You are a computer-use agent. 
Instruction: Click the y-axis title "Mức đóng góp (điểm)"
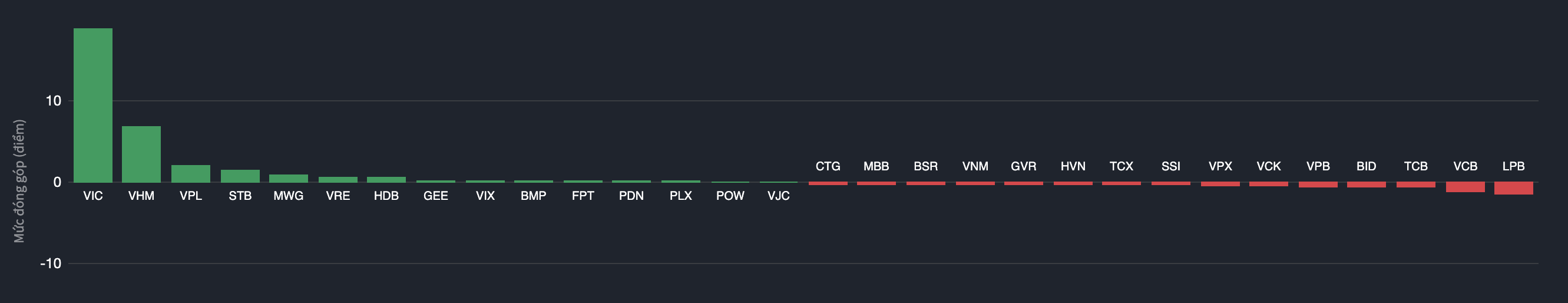coord(19,181)
